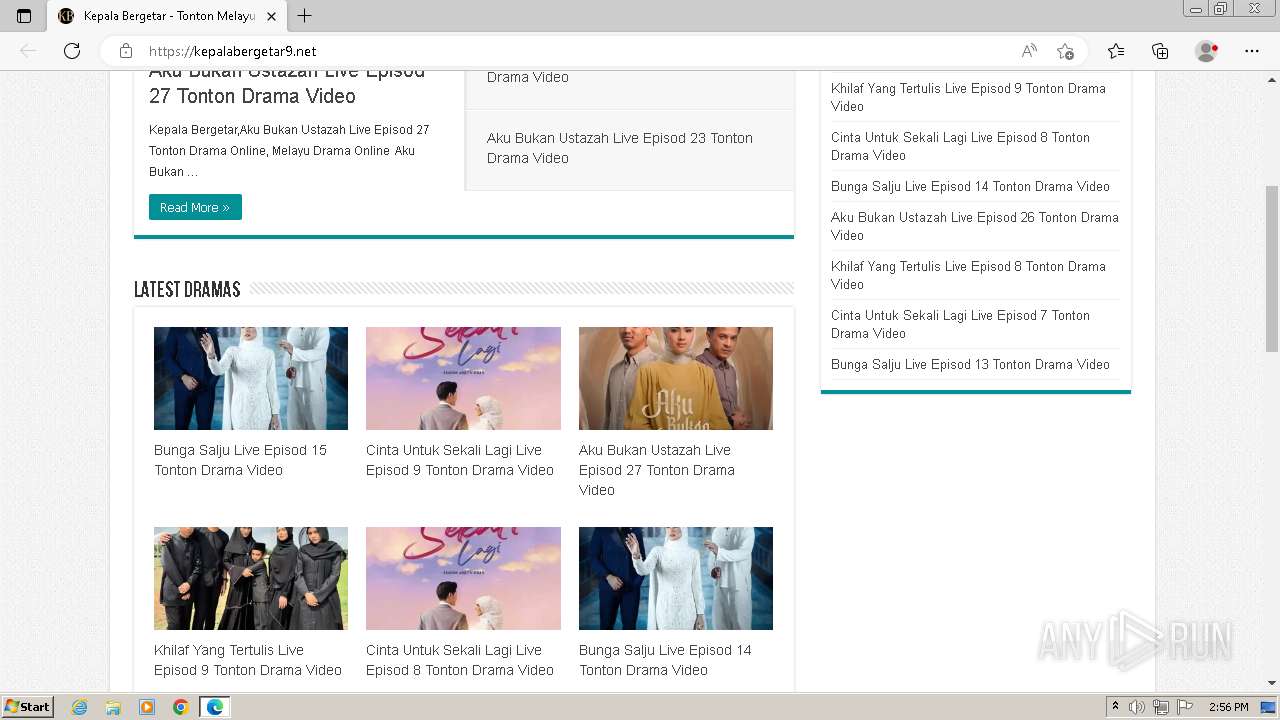Select the Kepala Bergetar browser tab
Viewport: 1280px width, 720px height.
tap(167, 16)
